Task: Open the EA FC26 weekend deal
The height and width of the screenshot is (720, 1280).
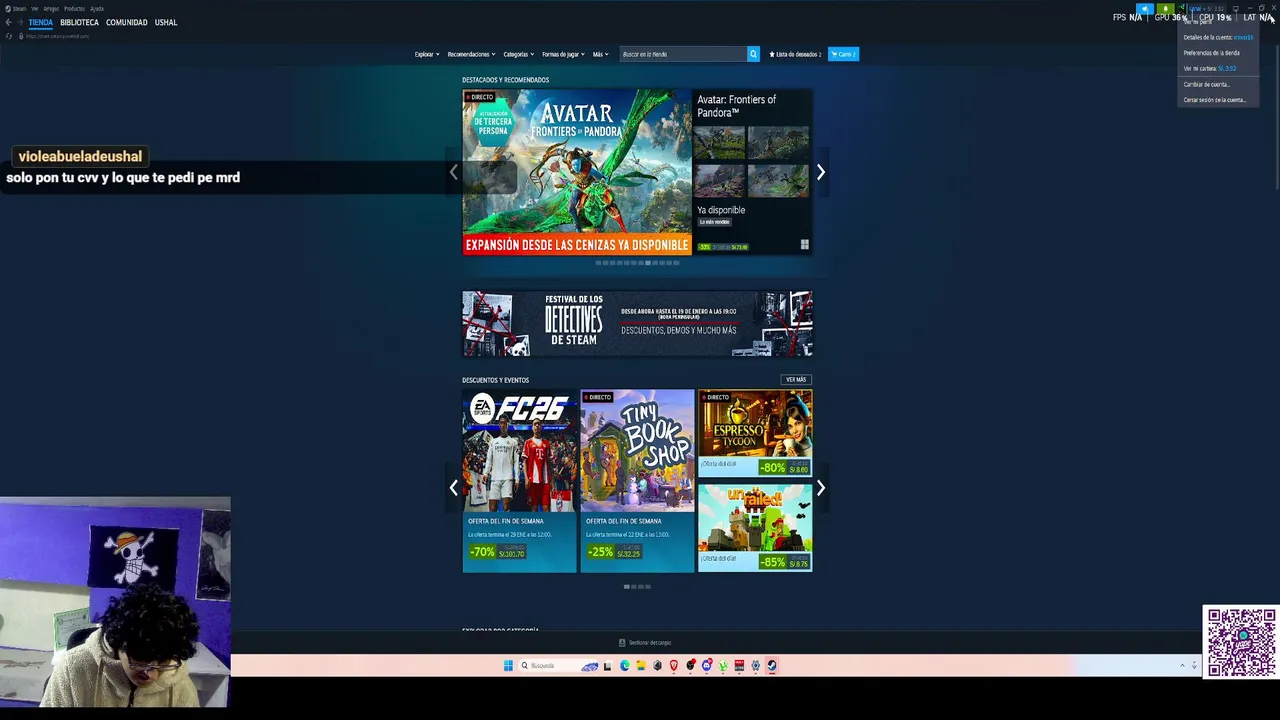Action: [x=519, y=481]
